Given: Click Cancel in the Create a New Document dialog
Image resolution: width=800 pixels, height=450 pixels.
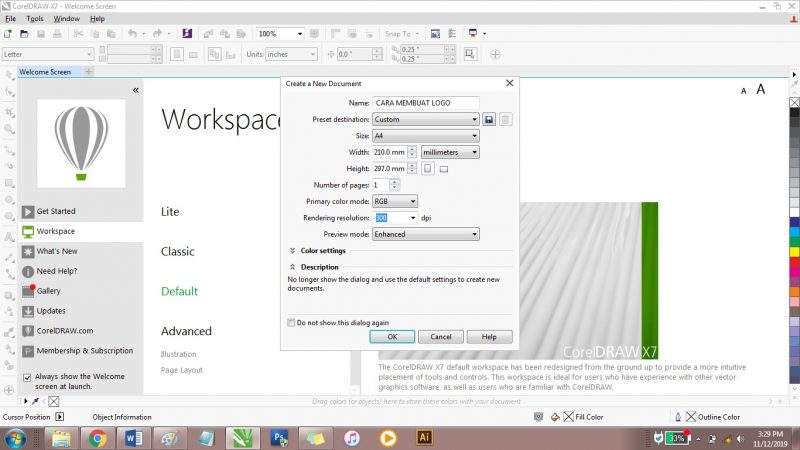Looking at the screenshot, I should (441, 337).
